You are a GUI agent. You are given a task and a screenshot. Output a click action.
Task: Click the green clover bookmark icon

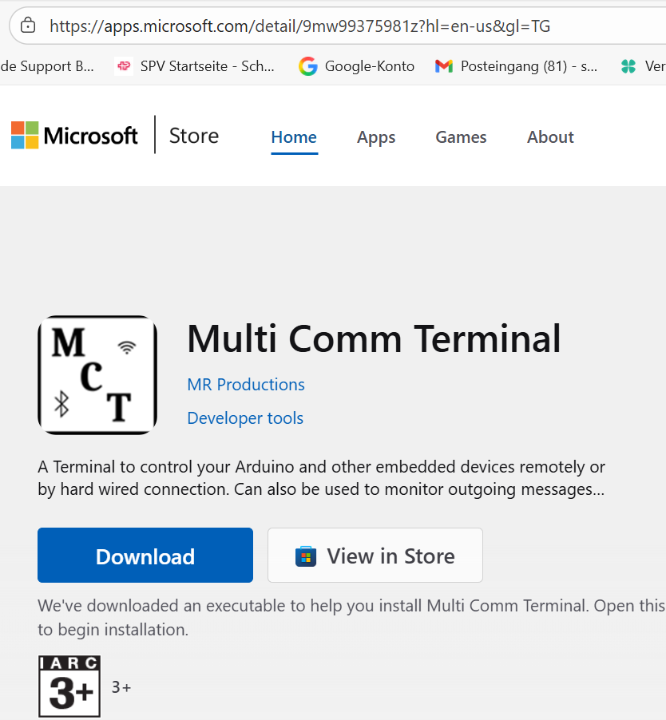628,66
